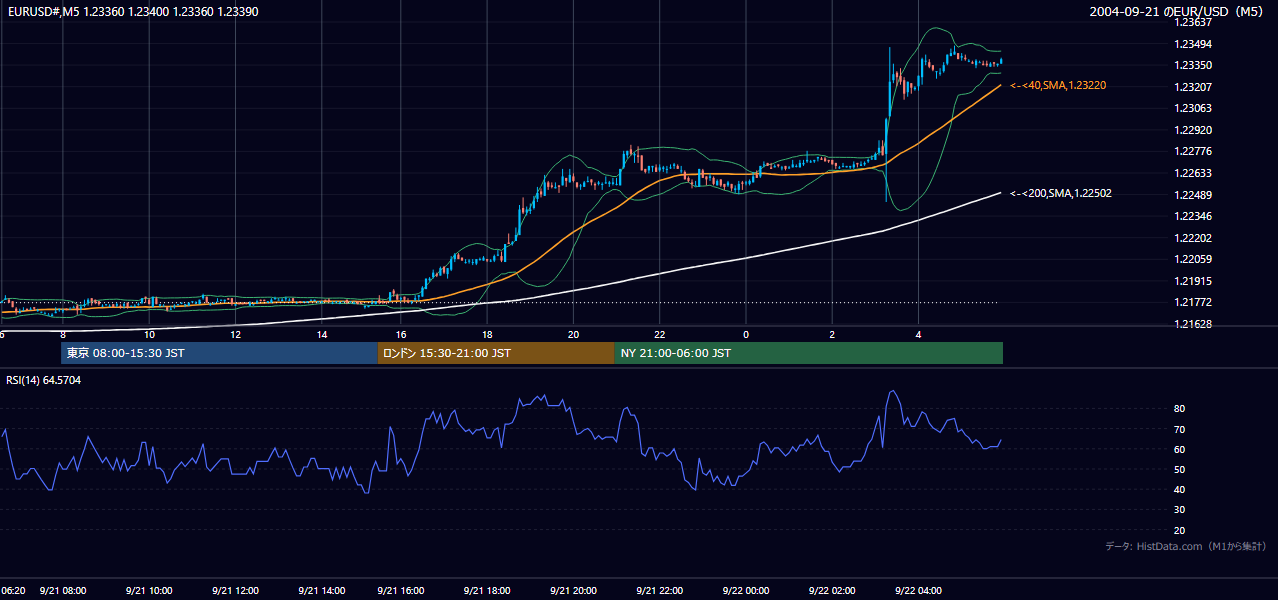
Task: Click the 9/21 10:00 time label
Action: (150, 590)
